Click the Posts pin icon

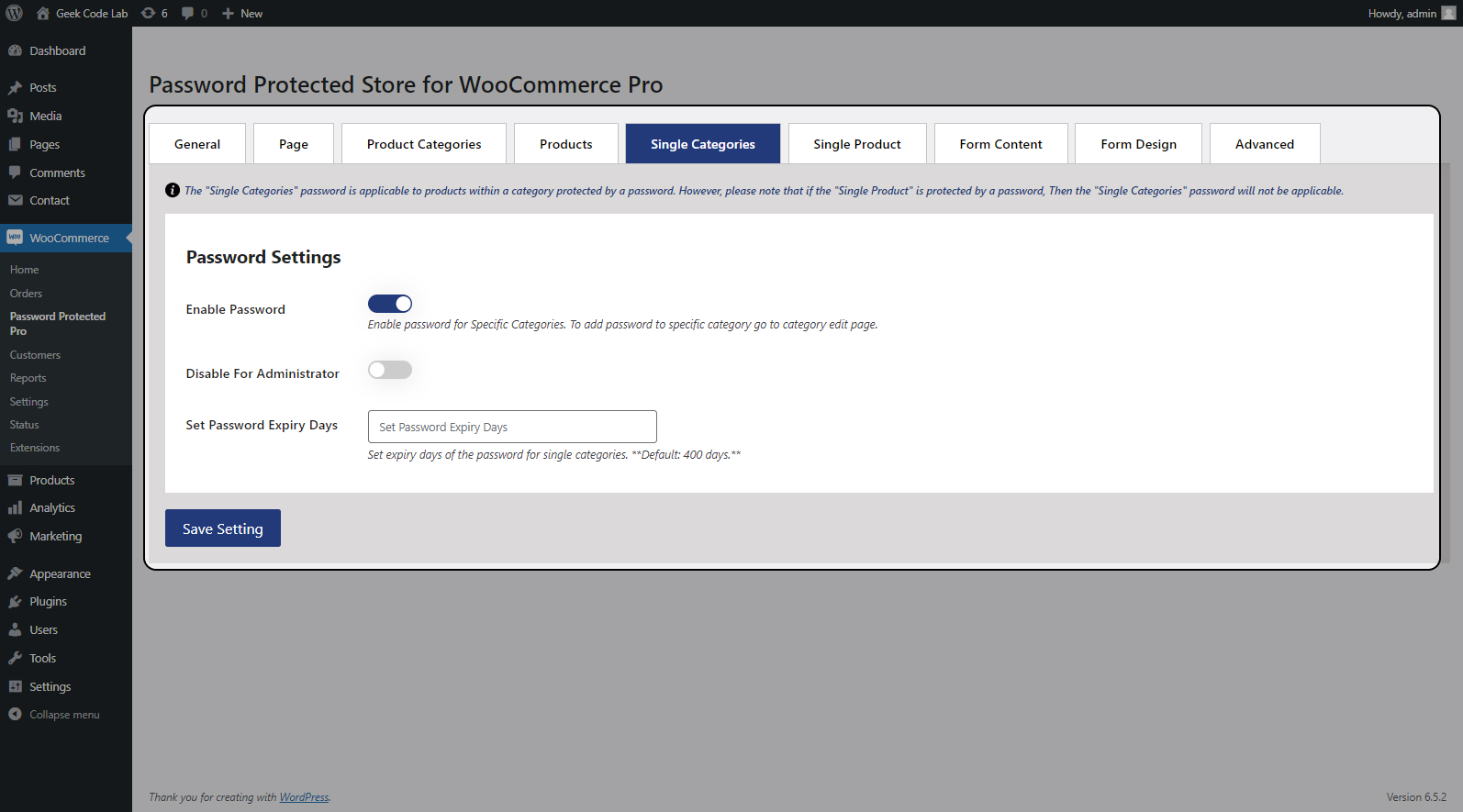pyautogui.click(x=15, y=87)
